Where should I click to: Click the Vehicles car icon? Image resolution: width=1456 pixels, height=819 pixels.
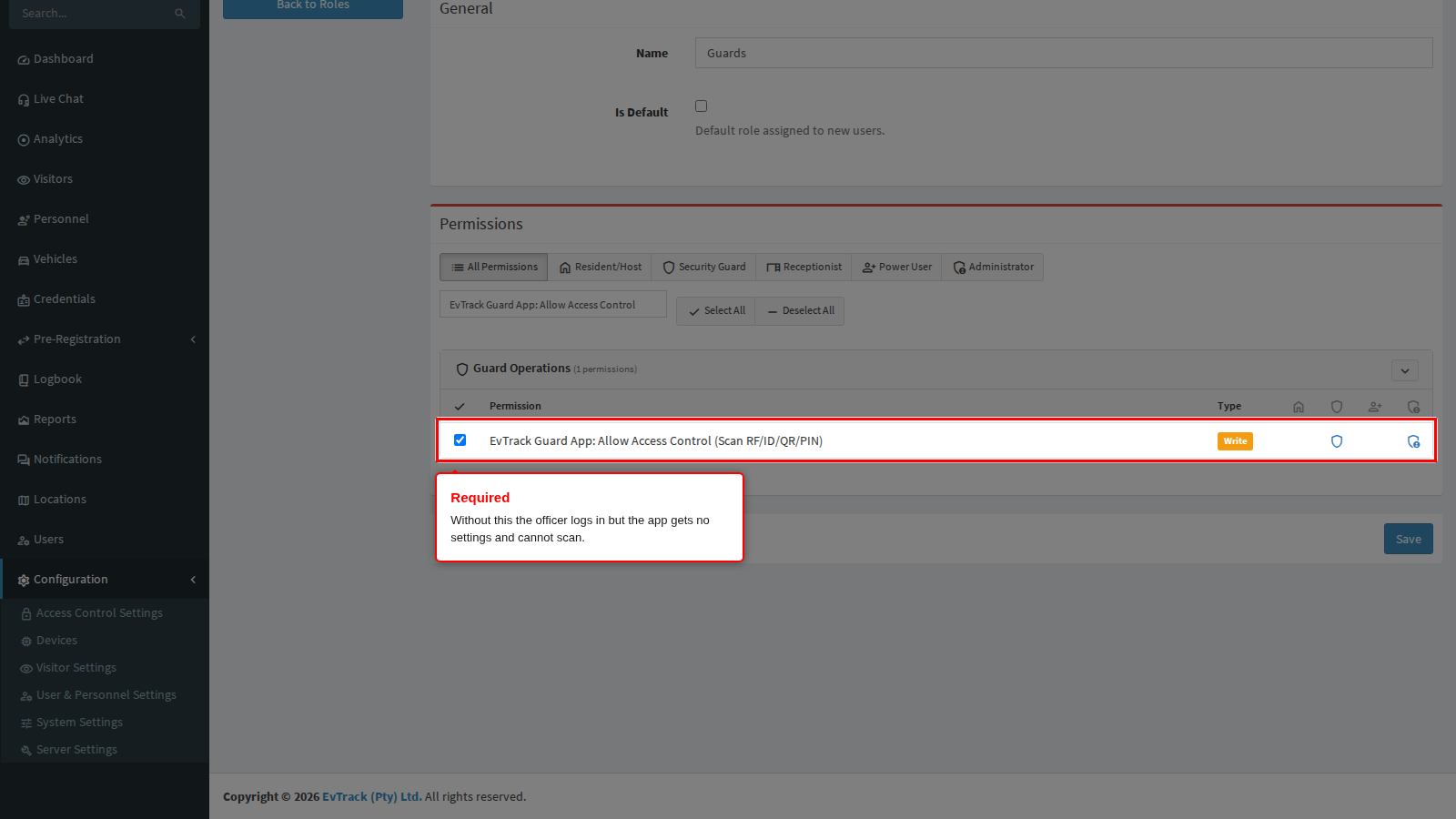pyautogui.click(x=24, y=260)
